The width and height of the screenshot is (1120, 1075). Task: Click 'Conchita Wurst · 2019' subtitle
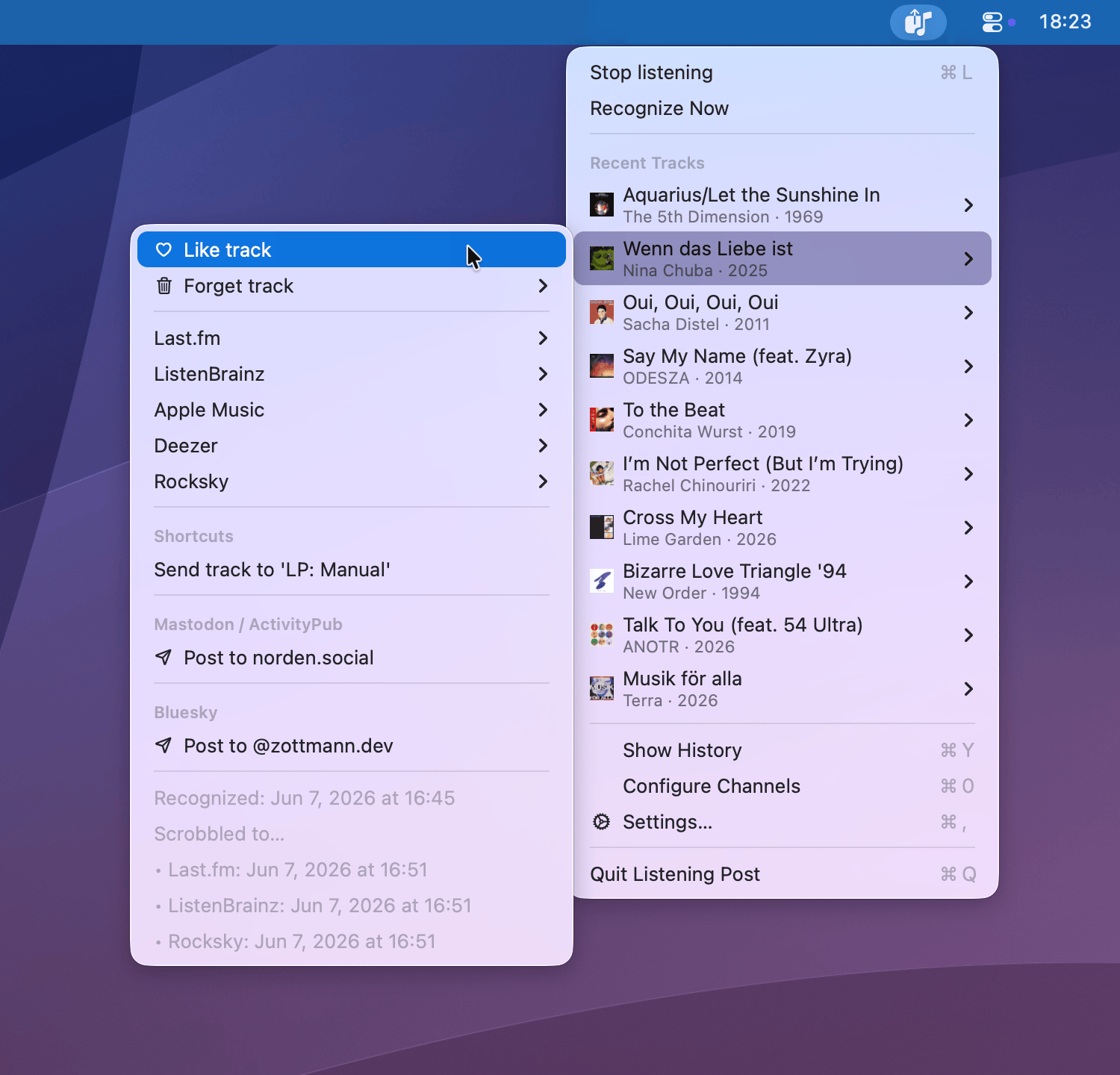709,432
